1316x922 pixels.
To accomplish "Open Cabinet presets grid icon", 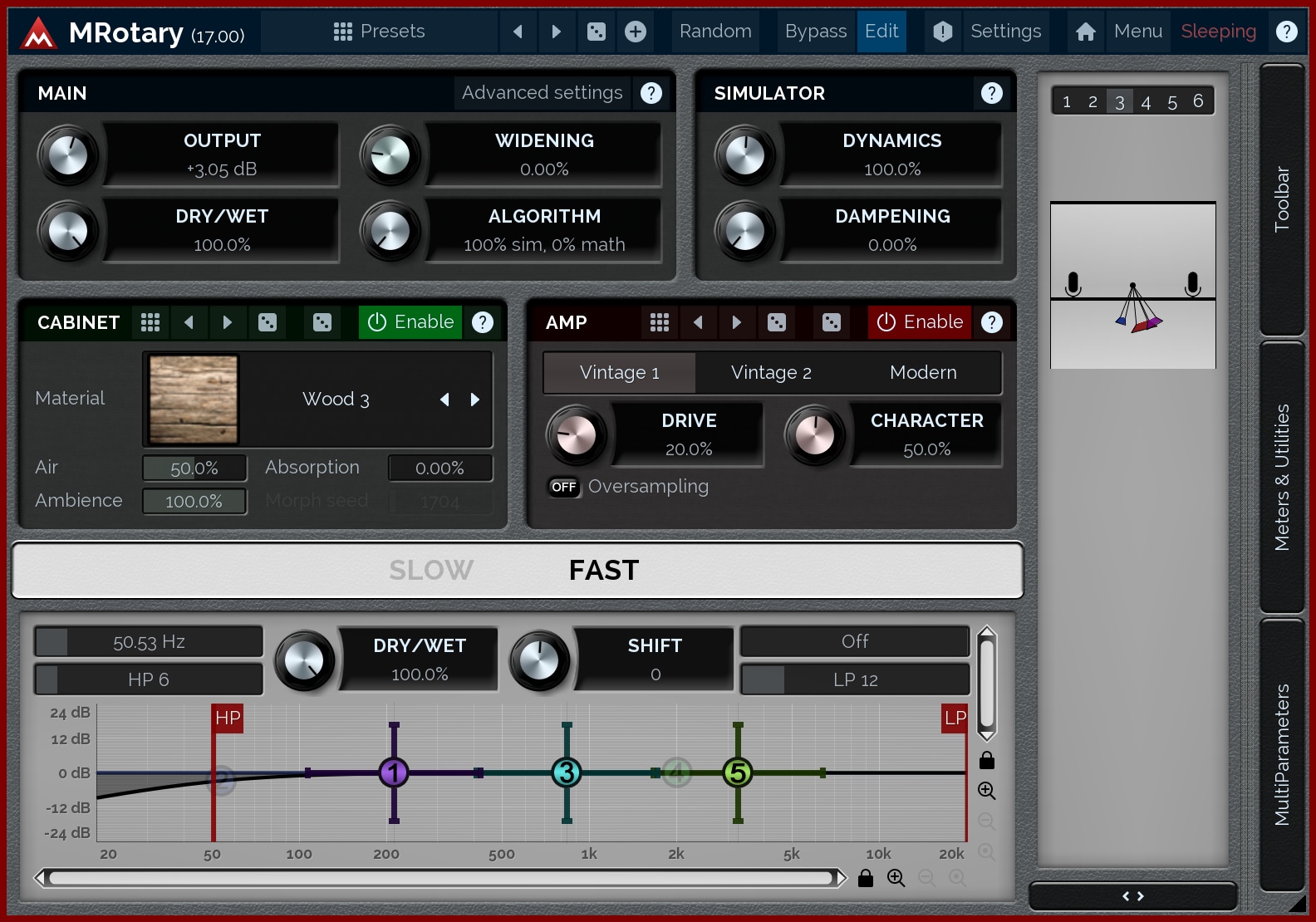I will pyautogui.click(x=150, y=322).
